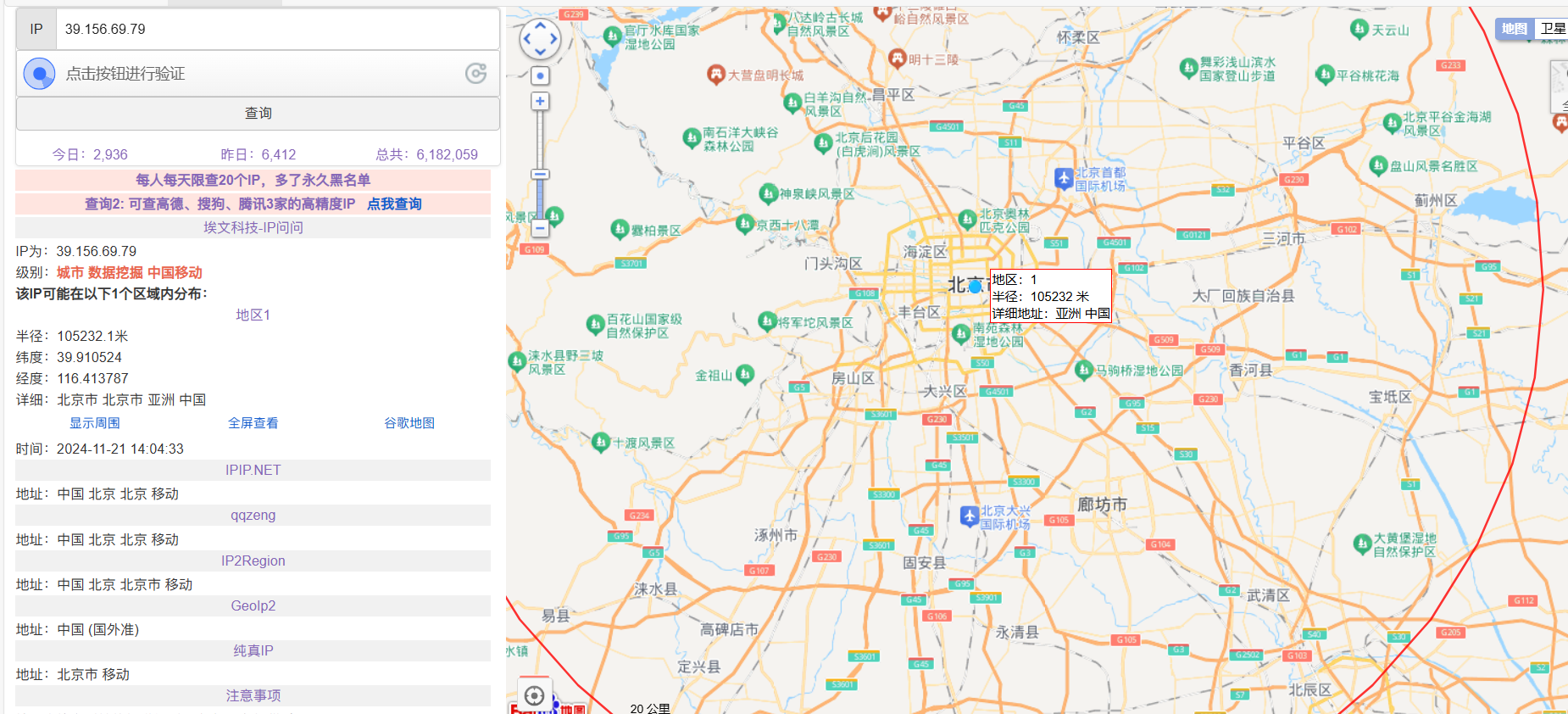Click the 大营盘明长城 landmark marker
1568x714 pixels.
pyautogui.click(x=716, y=75)
